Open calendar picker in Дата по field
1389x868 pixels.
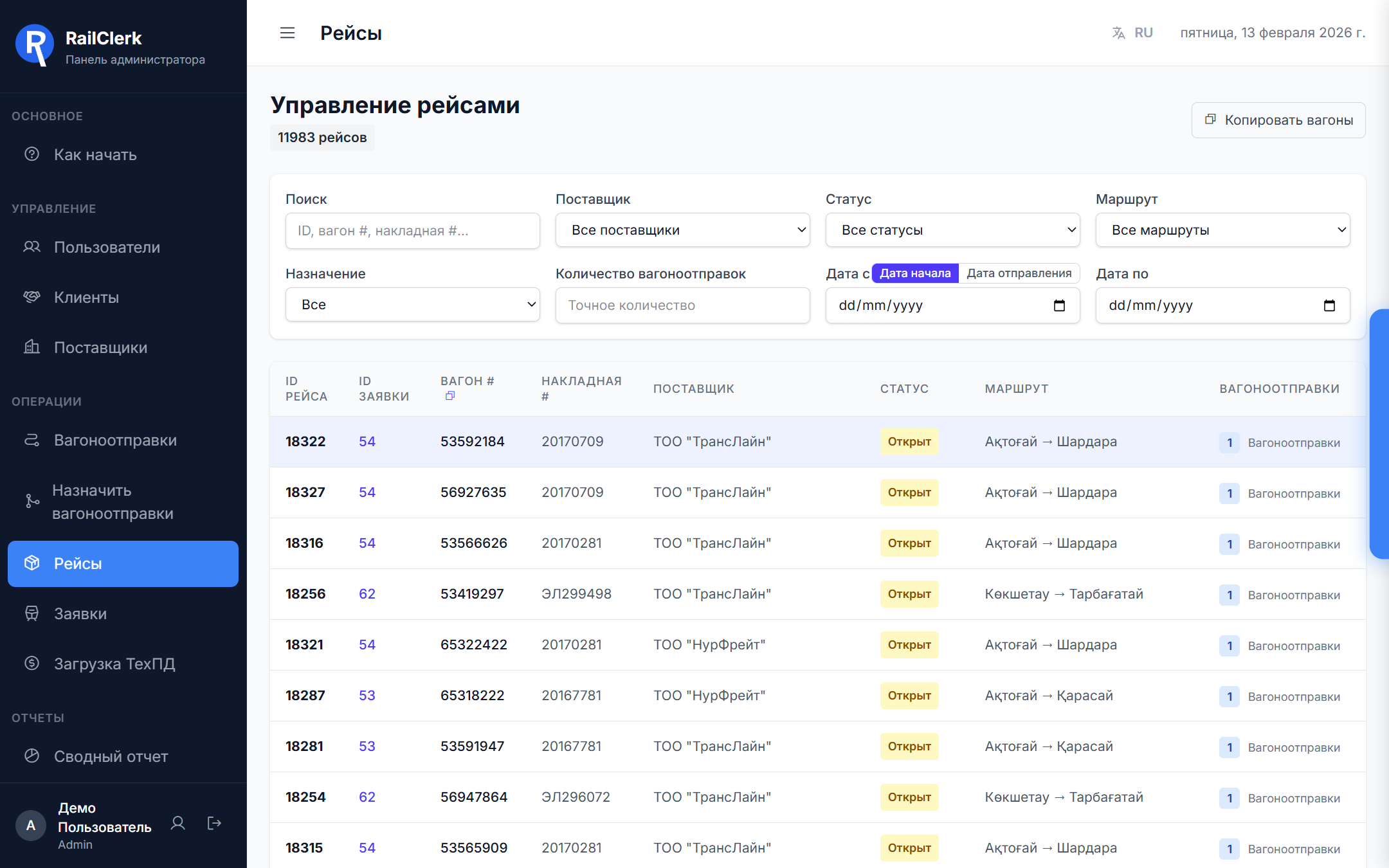(1329, 305)
